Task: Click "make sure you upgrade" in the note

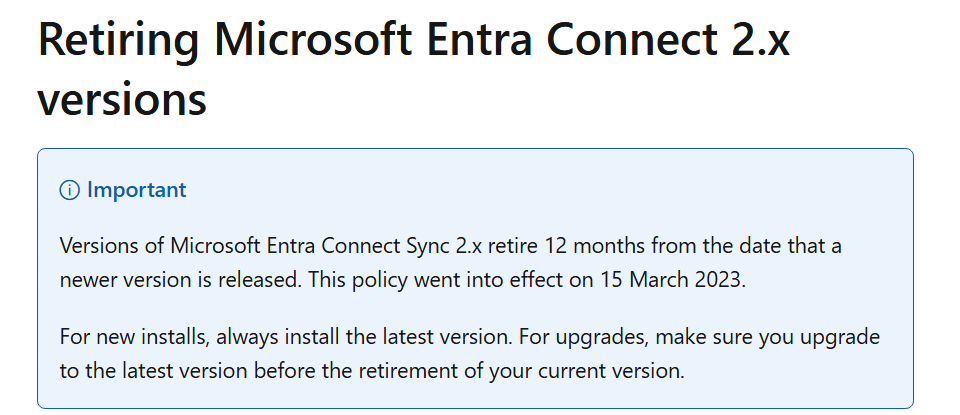Action: [x=768, y=338]
